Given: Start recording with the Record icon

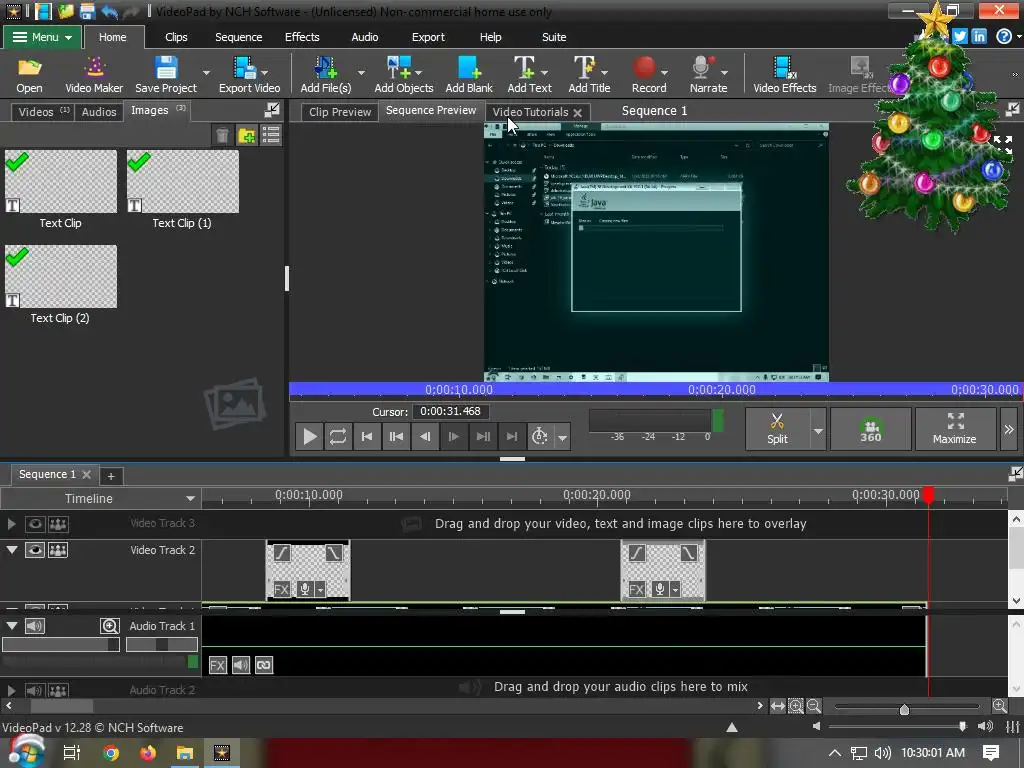Looking at the screenshot, I should click(648, 74).
